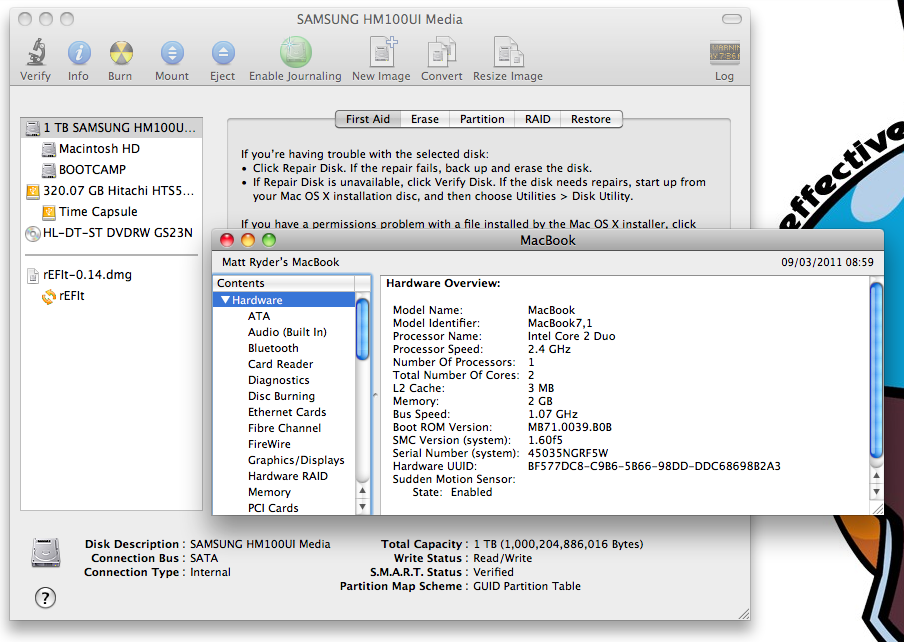This screenshot has width=904, height=642.
Task: Click the Mount toolbar icon
Action: tap(172, 53)
